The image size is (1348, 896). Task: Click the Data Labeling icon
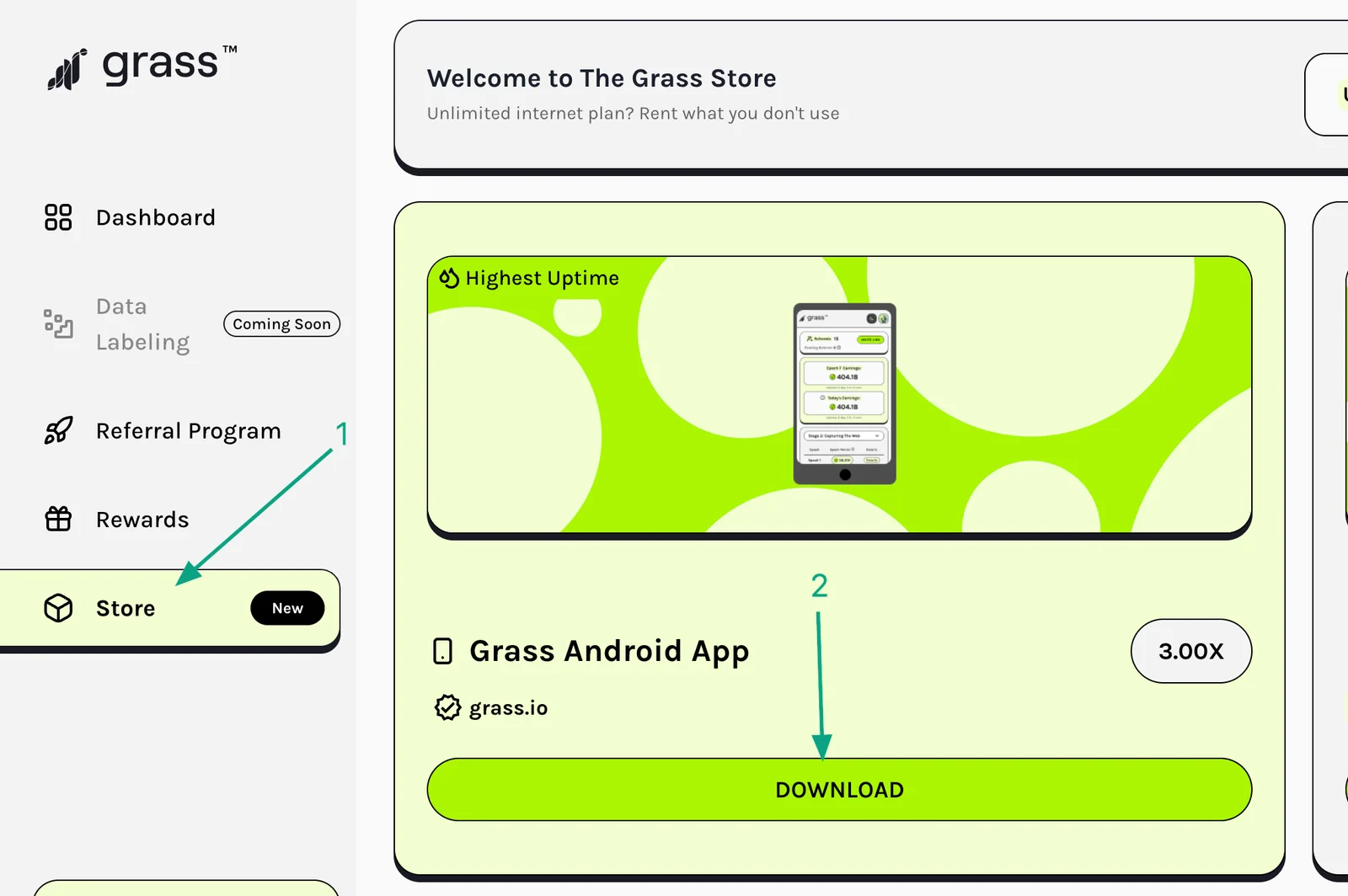click(x=58, y=323)
